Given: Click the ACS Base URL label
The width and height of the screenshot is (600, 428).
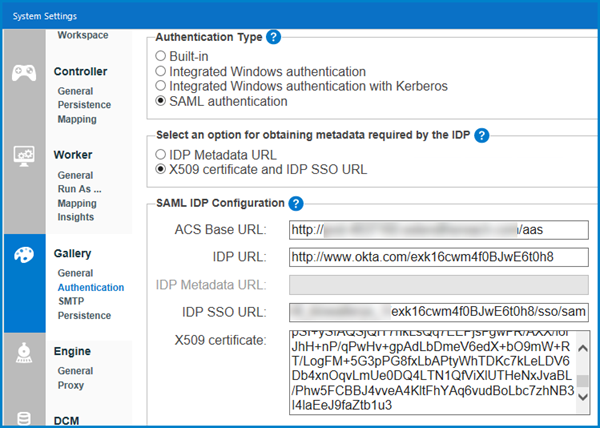Looking at the screenshot, I should (x=220, y=230).
